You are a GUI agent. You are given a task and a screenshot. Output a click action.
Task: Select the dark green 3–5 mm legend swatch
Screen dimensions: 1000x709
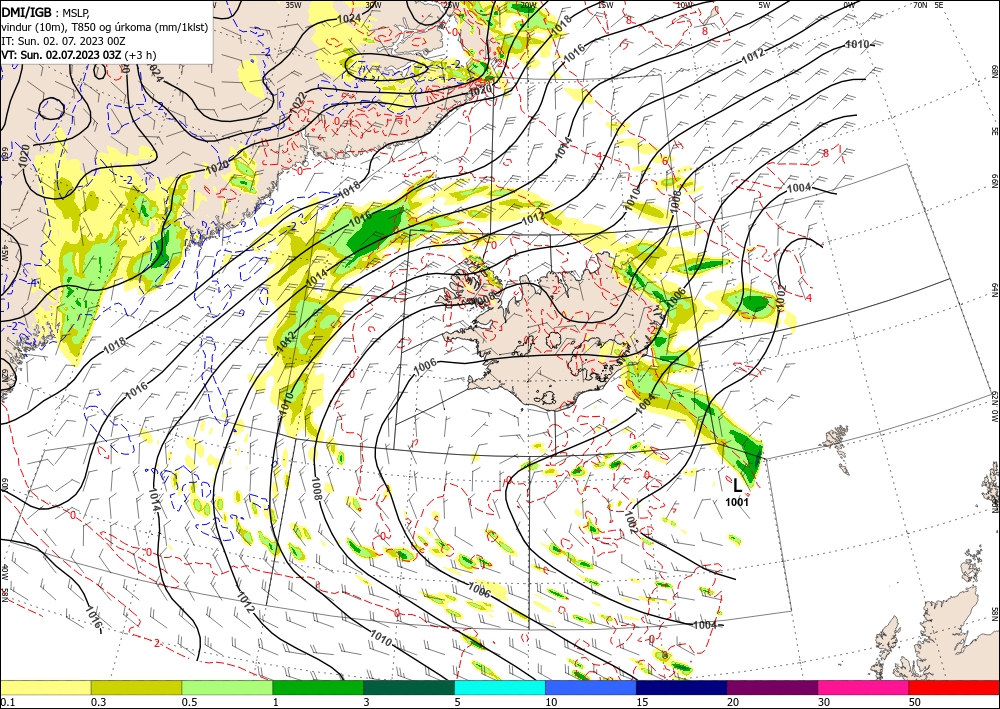point(409,688)
